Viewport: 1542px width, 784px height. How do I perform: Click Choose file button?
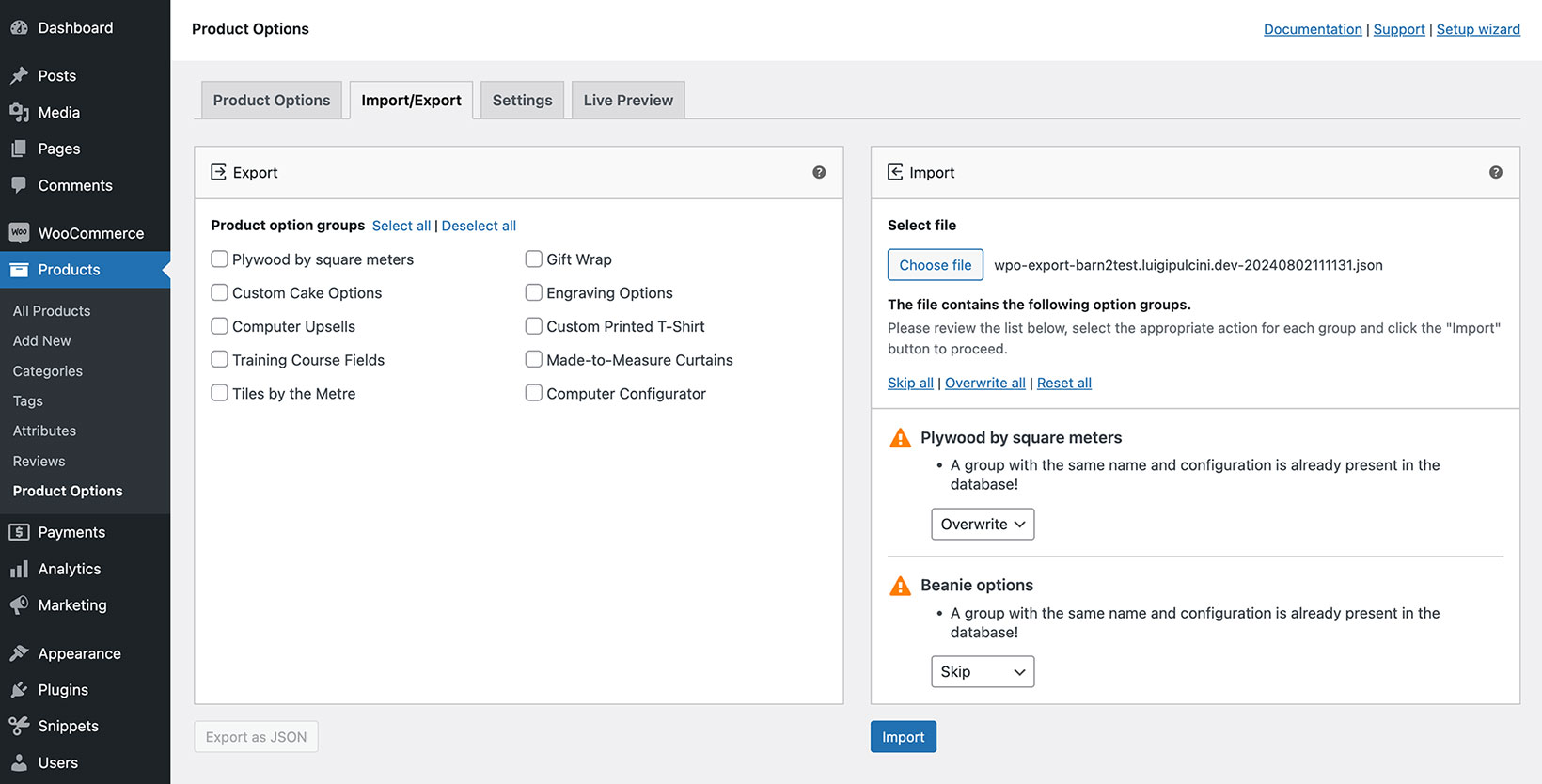tap(936, 265)
